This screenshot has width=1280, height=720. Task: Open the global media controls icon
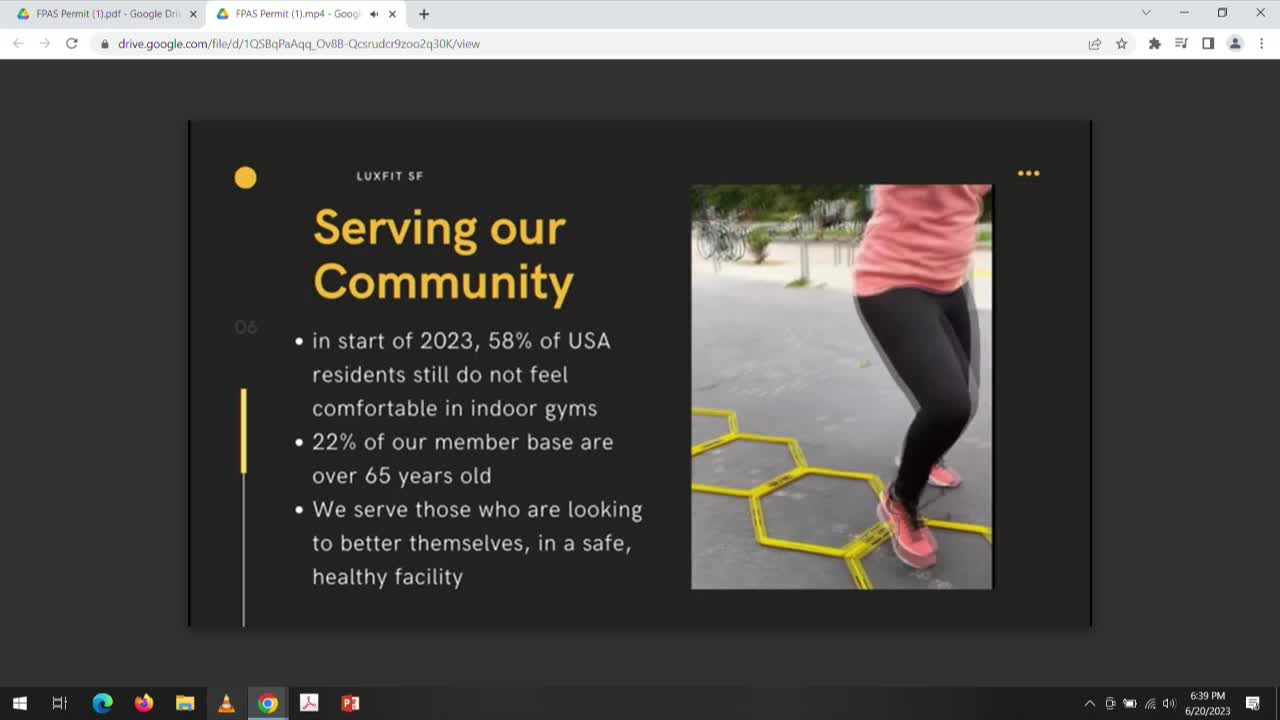(1181, 44)
